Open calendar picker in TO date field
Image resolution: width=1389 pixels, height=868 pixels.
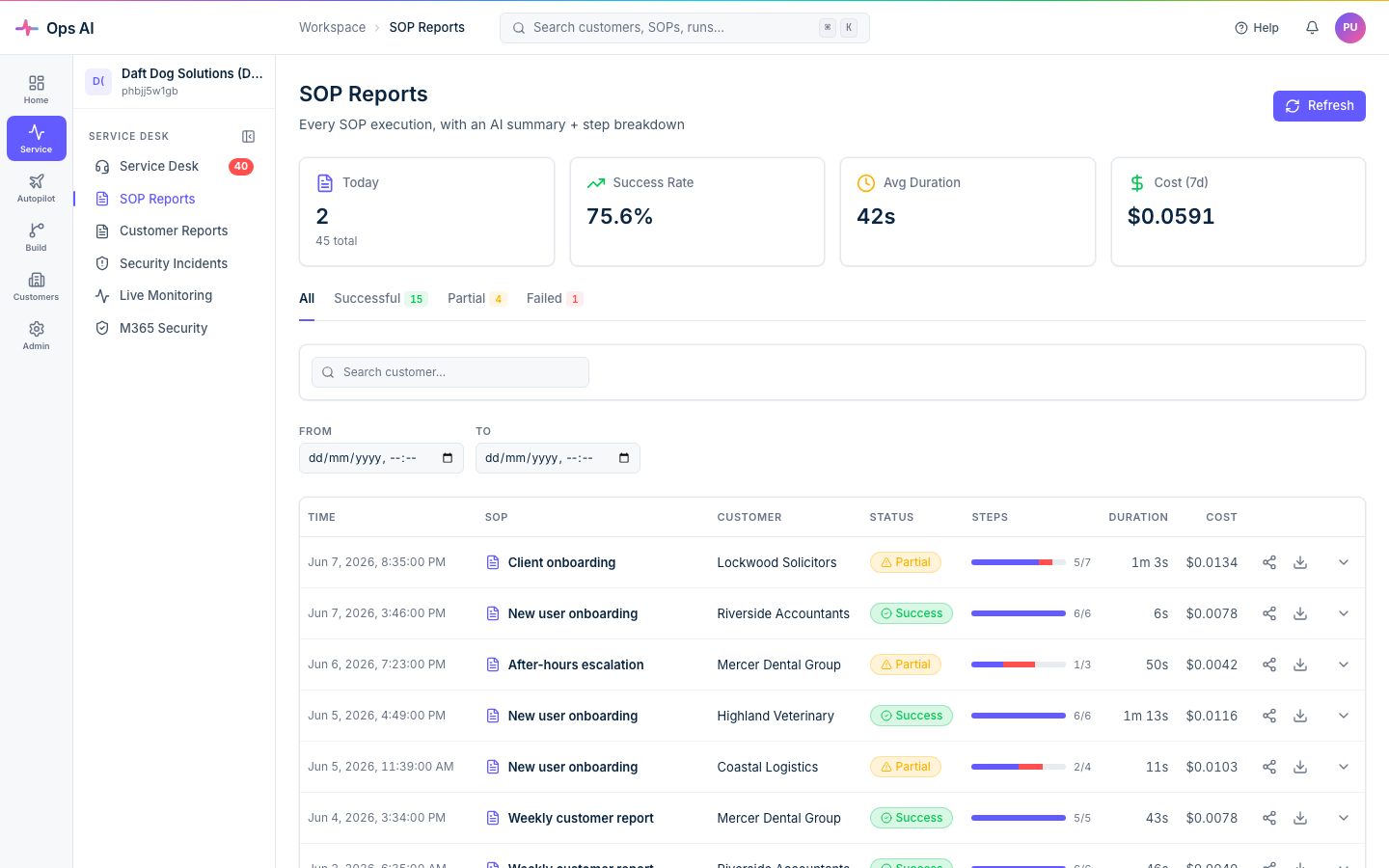coord(624,458)
